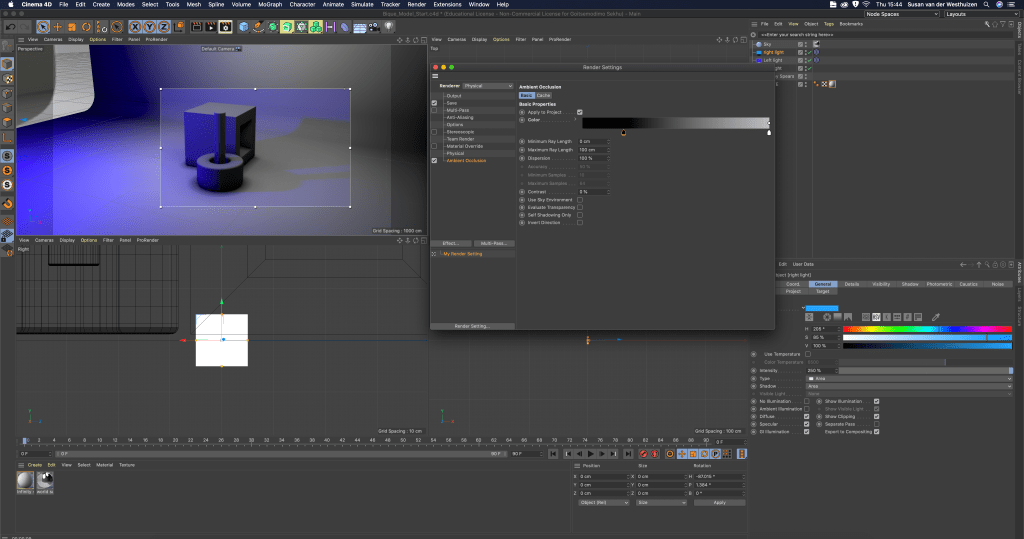
Task: Click the Undo arrow icon
Action: pos(10,26)
